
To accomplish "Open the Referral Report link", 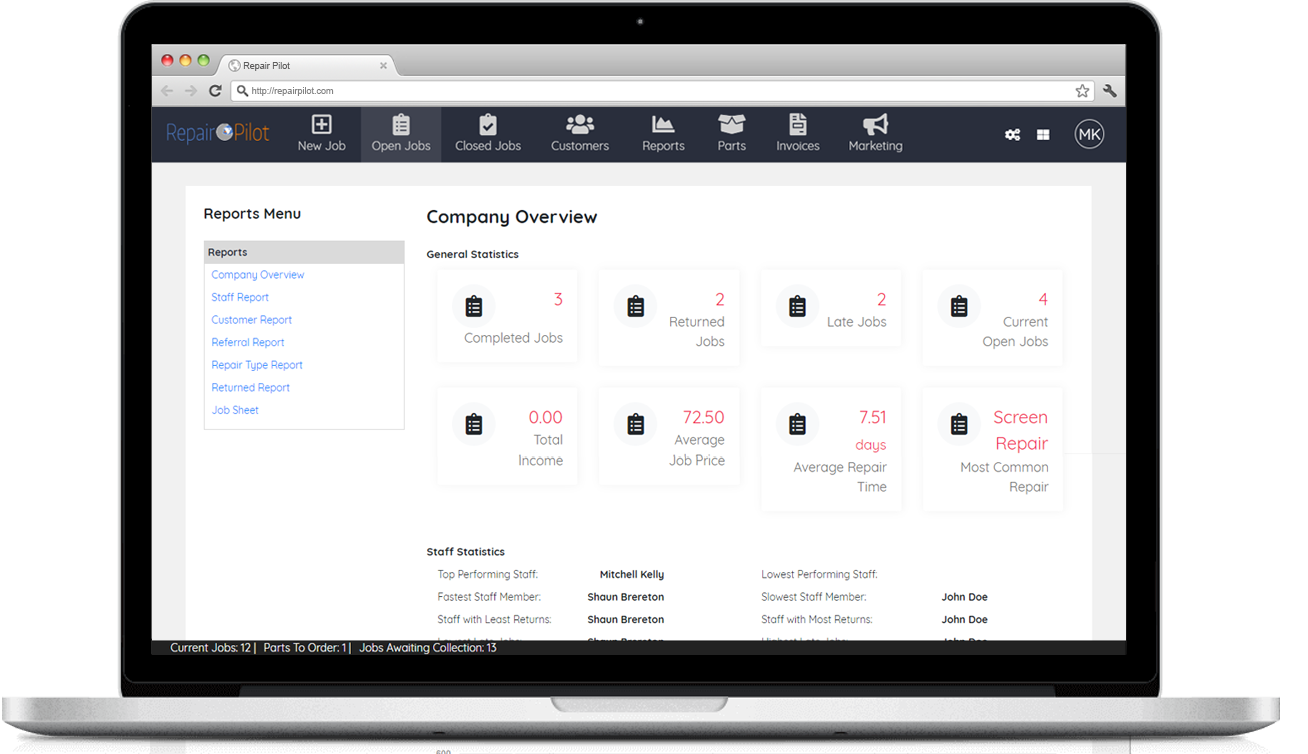I will 248,342.
